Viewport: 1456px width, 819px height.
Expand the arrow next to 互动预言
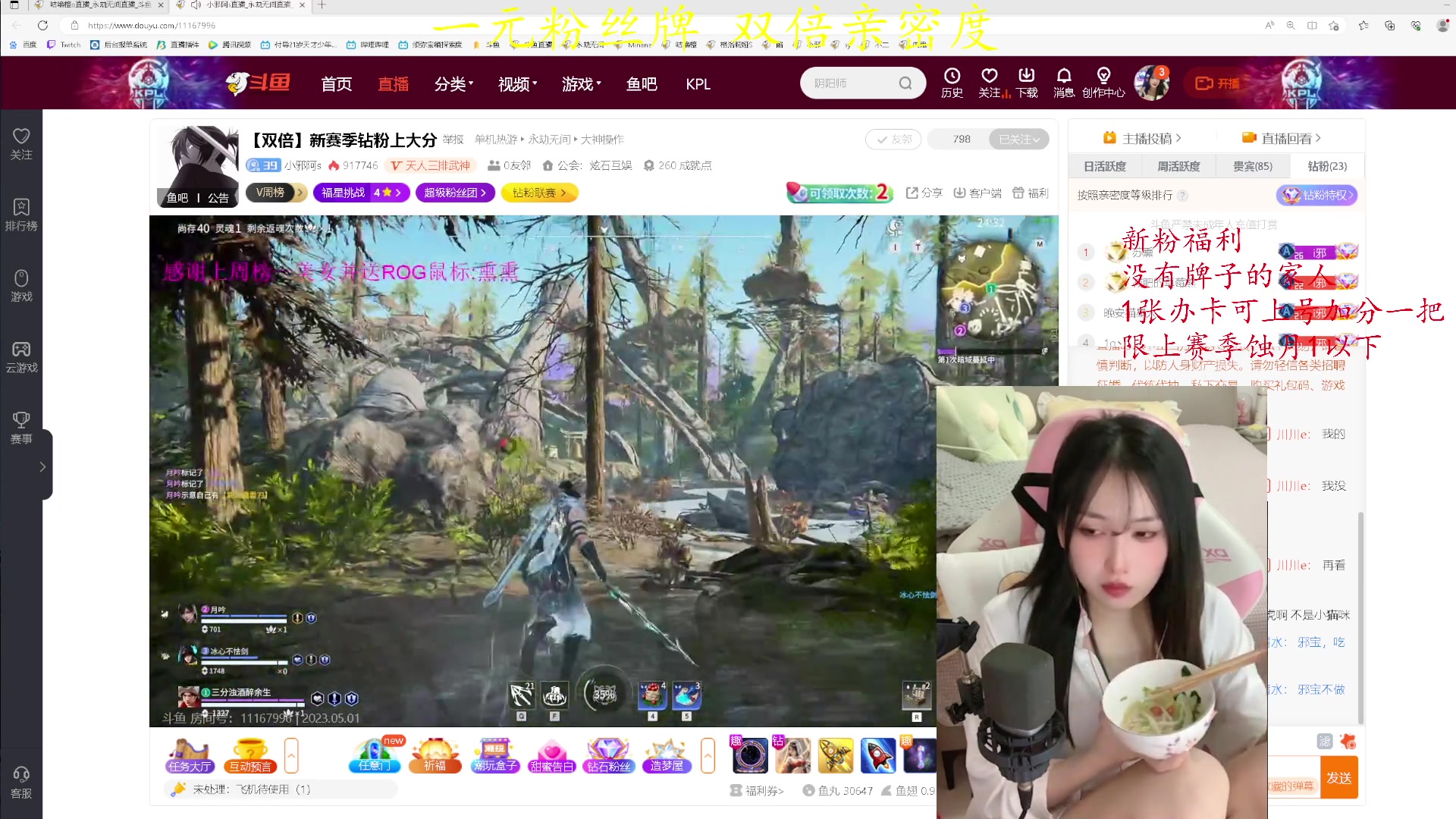click(x=291, y=755)
